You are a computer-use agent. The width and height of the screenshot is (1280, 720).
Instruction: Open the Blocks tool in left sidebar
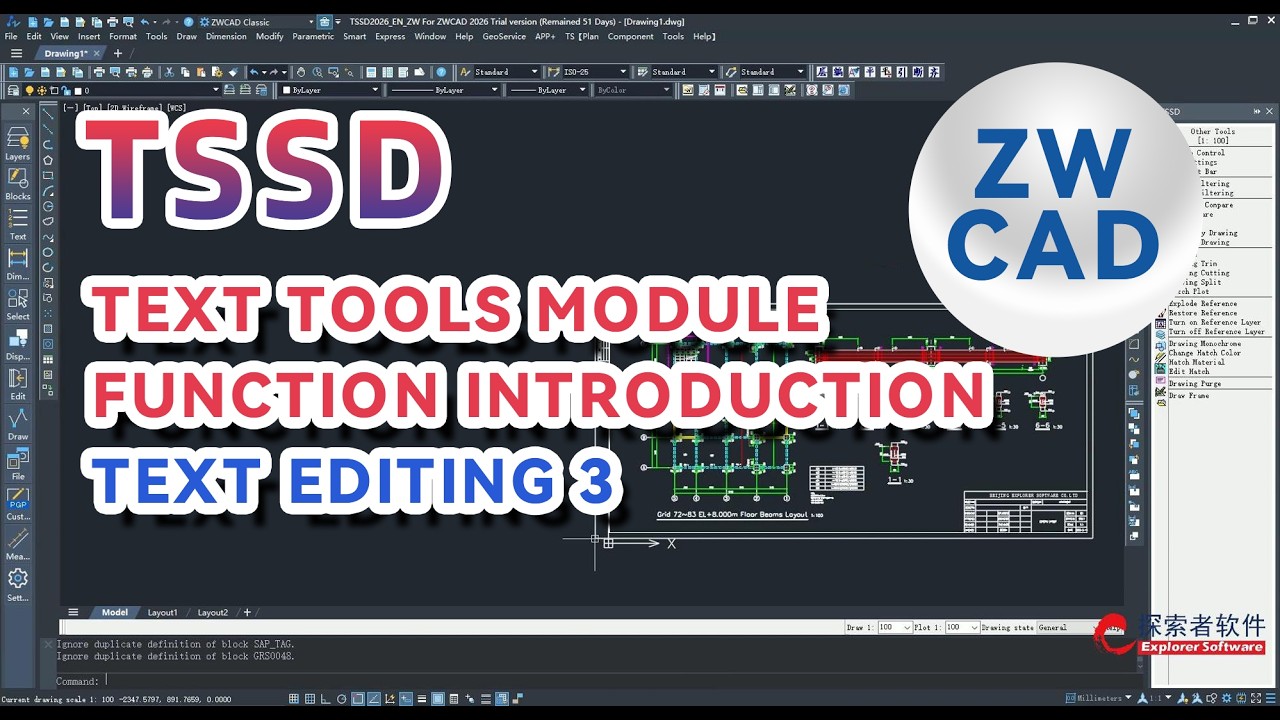pos(18,184)
